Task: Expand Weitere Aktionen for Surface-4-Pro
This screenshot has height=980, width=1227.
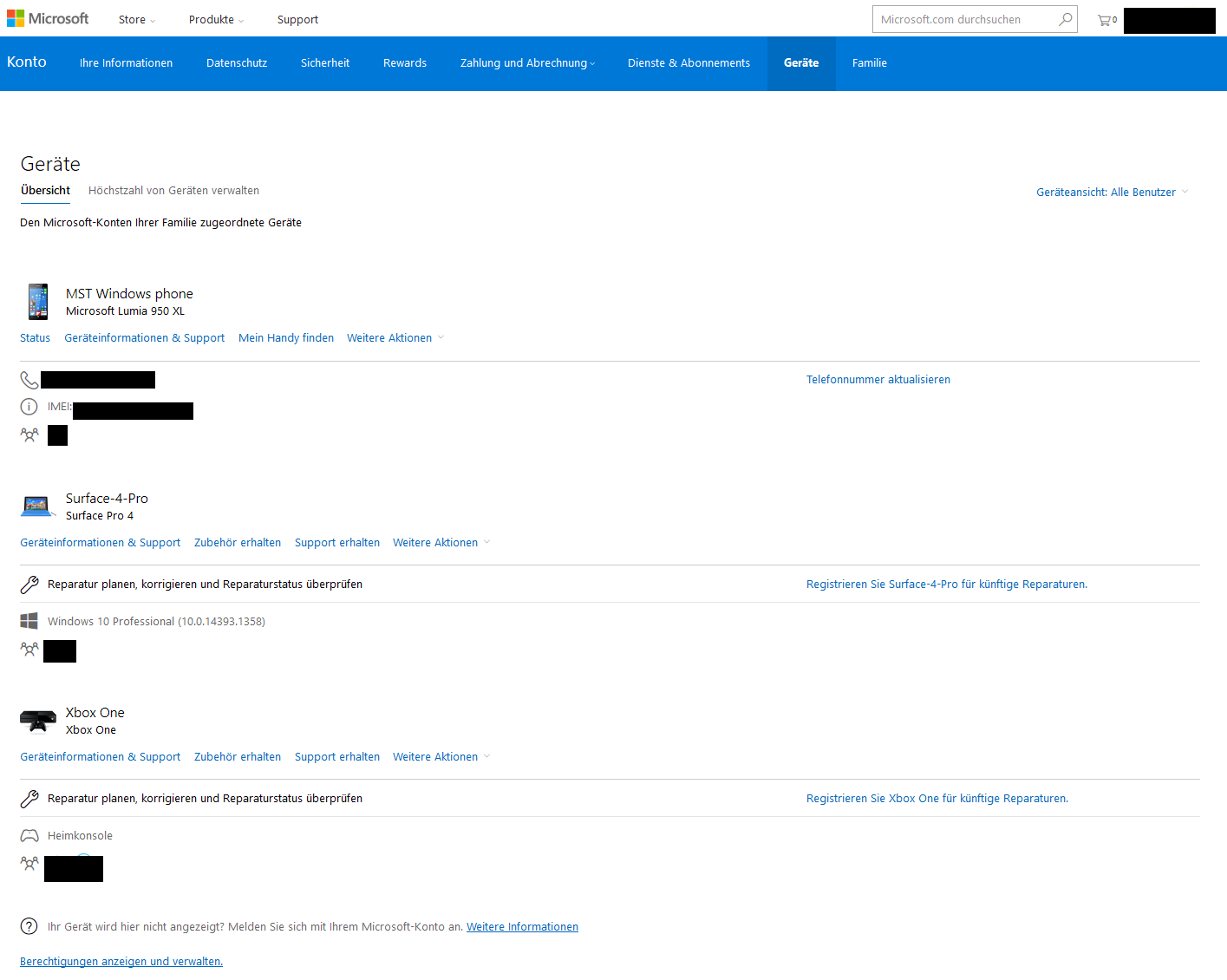Action: click(441, 543)
